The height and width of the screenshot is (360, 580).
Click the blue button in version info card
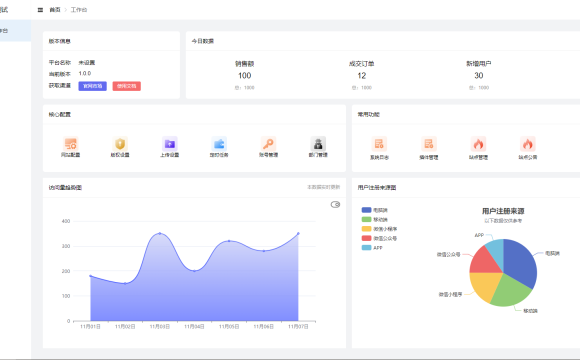coord(92,86)
